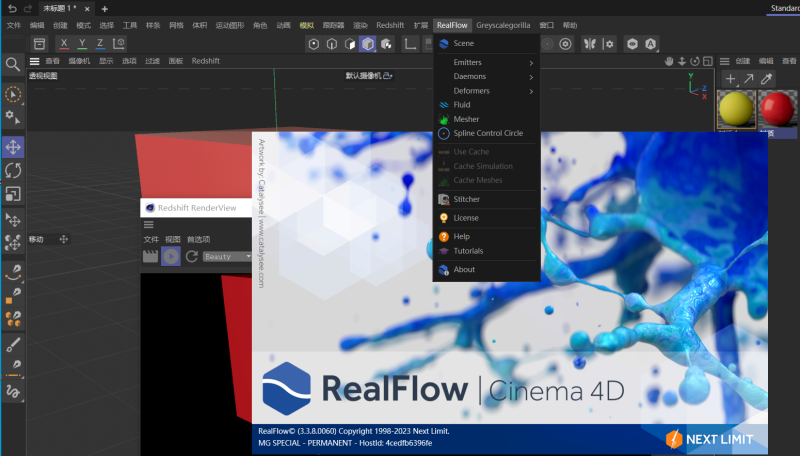Toggle Y axis lock
The image size is (800, 456).
point(82,44)
